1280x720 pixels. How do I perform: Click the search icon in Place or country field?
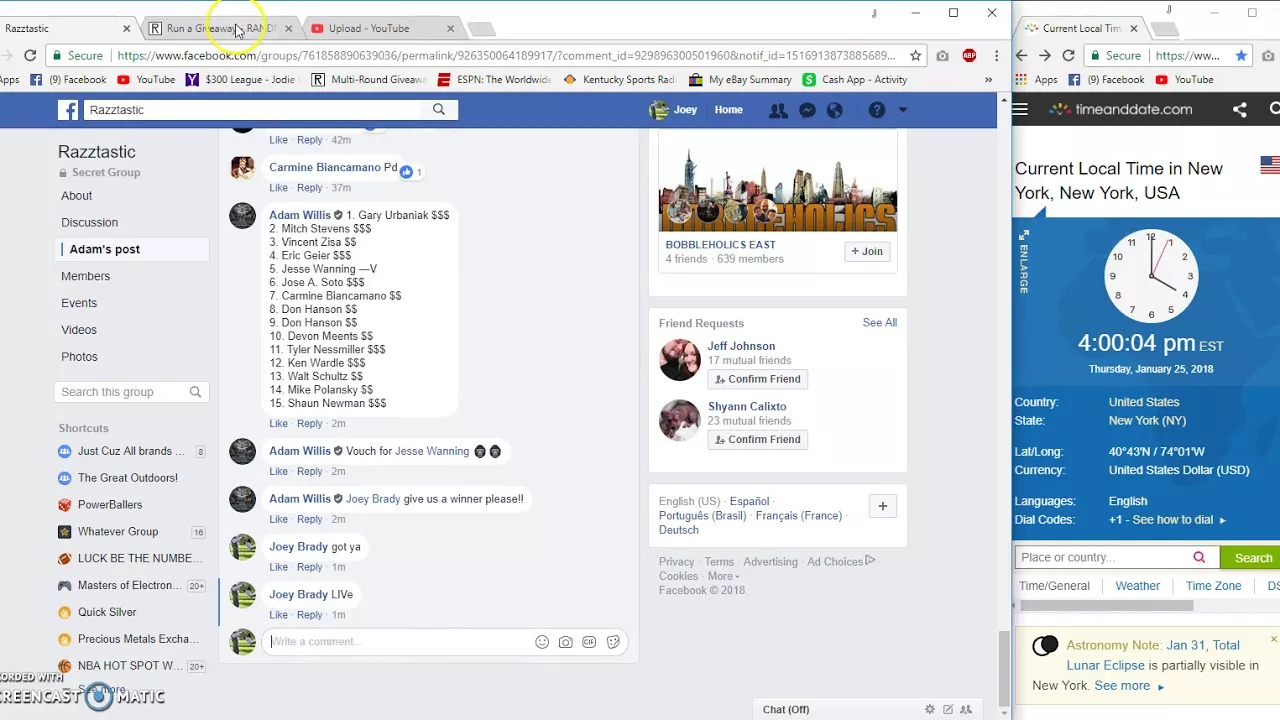[1199, 557]
